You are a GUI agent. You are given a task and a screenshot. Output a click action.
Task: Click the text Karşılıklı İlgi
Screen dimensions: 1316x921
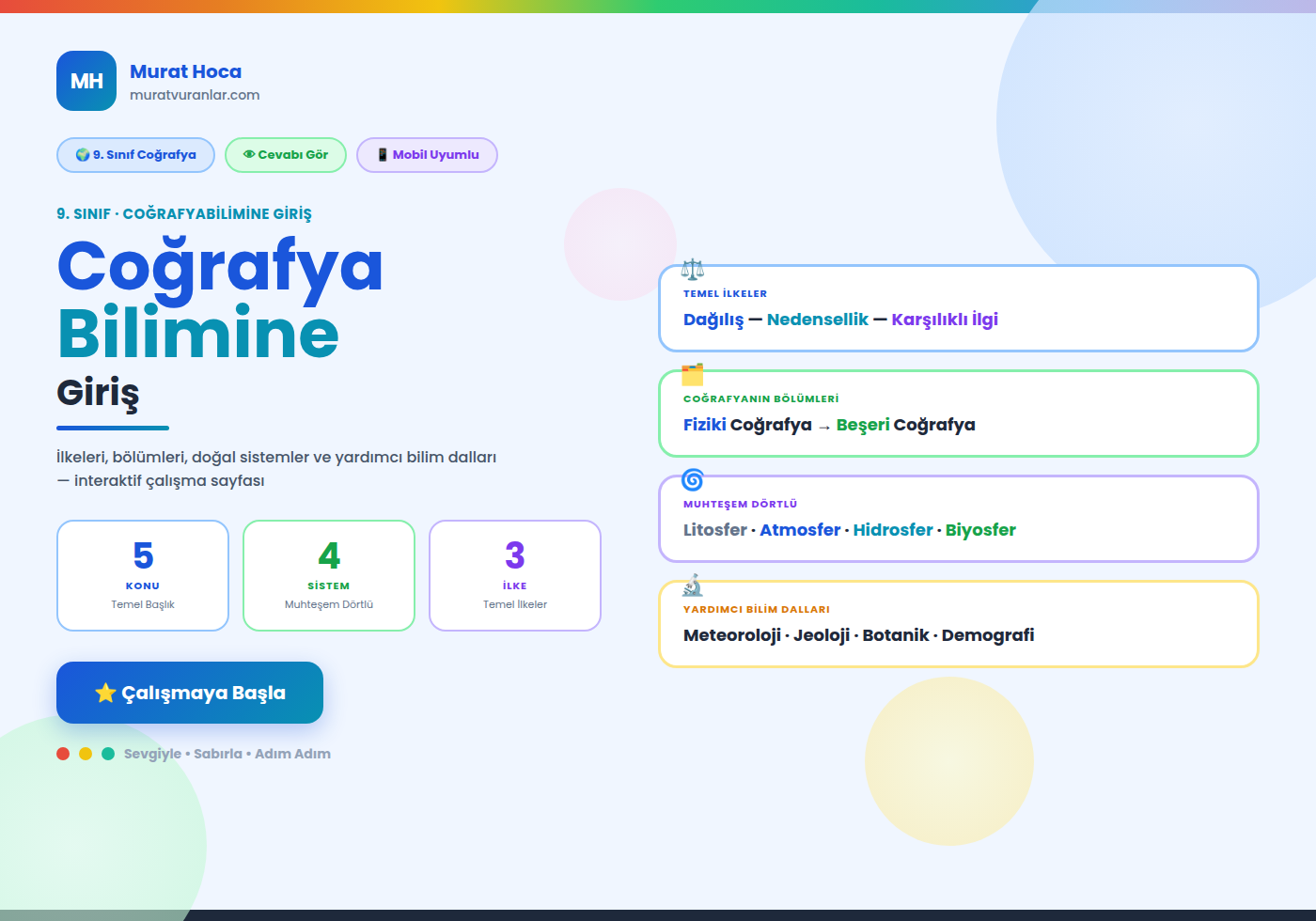tap(945, 320)
